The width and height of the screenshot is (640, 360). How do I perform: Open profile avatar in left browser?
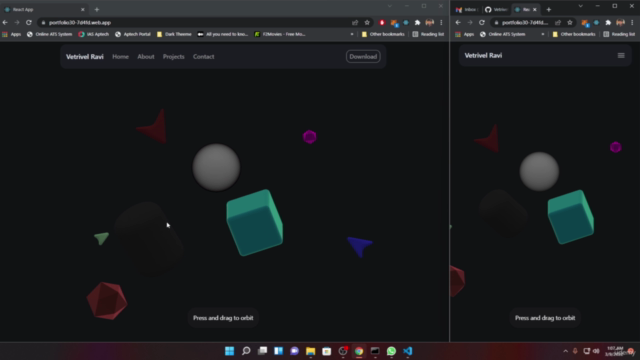[429, 22]
